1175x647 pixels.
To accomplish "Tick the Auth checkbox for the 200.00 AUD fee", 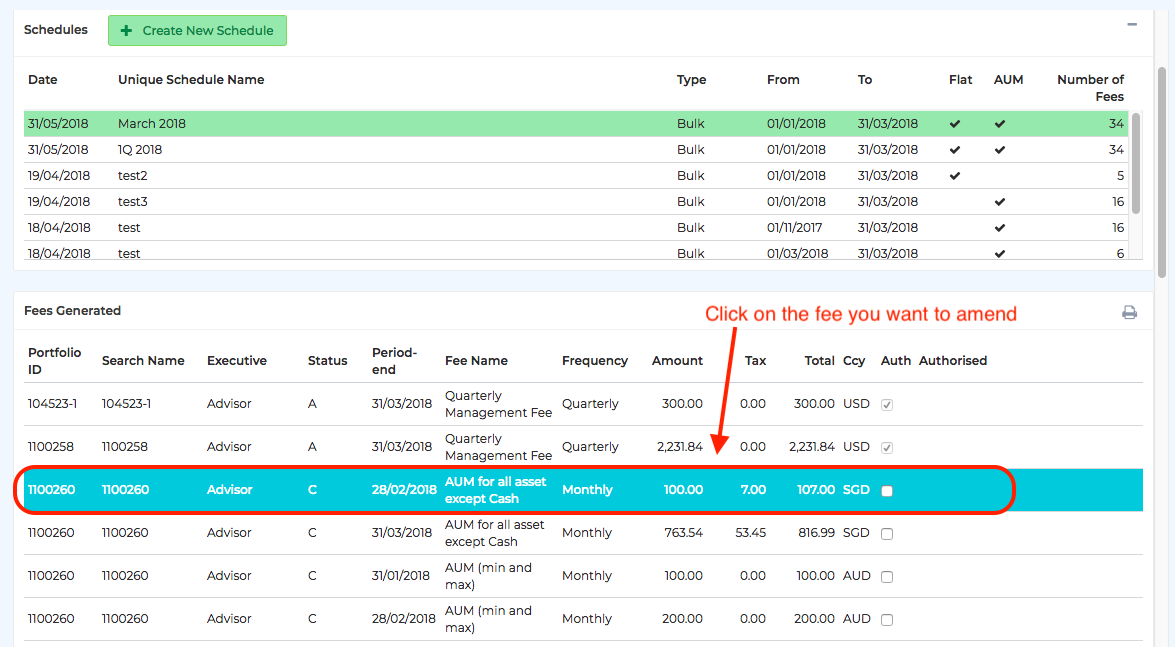I will tap(887, 620).
